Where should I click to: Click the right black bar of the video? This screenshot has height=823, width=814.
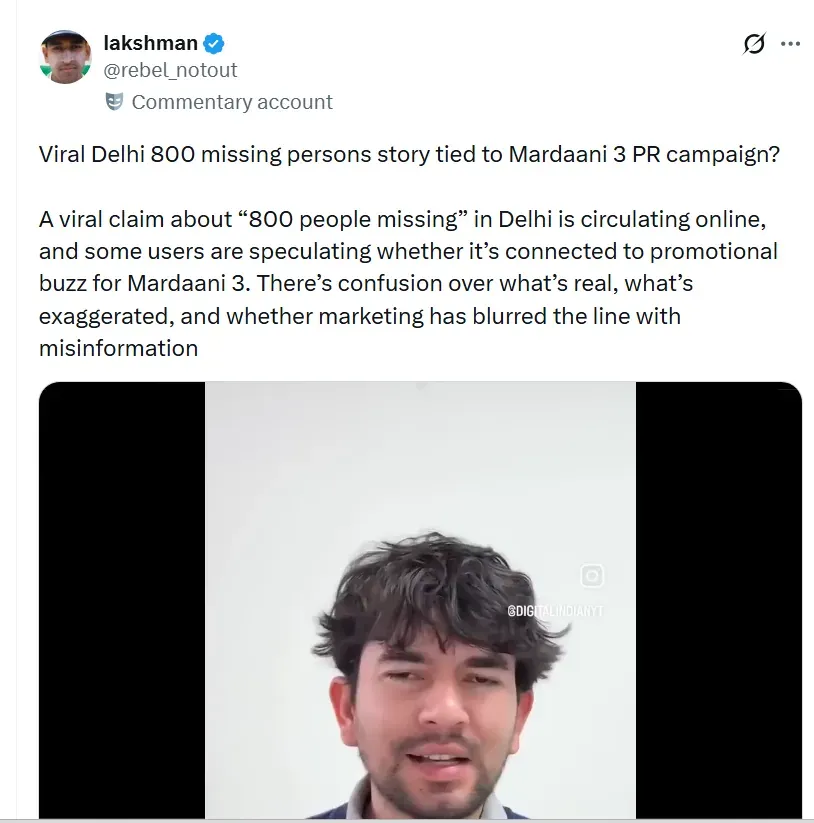click(718, 600)
